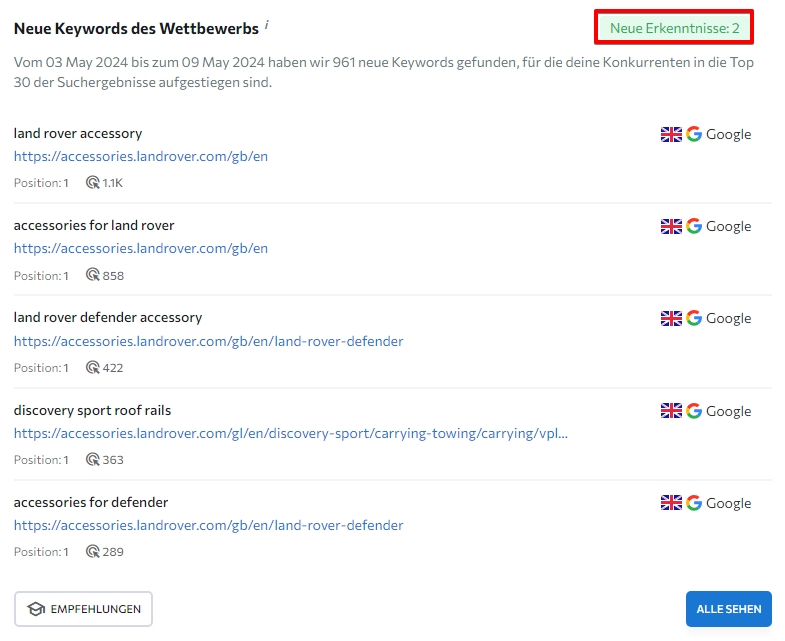The image size is (785, 641).
Task: Click graduation cap icon in Empfehlungen button
Action: pyautogui.click(x=36, y=609)
